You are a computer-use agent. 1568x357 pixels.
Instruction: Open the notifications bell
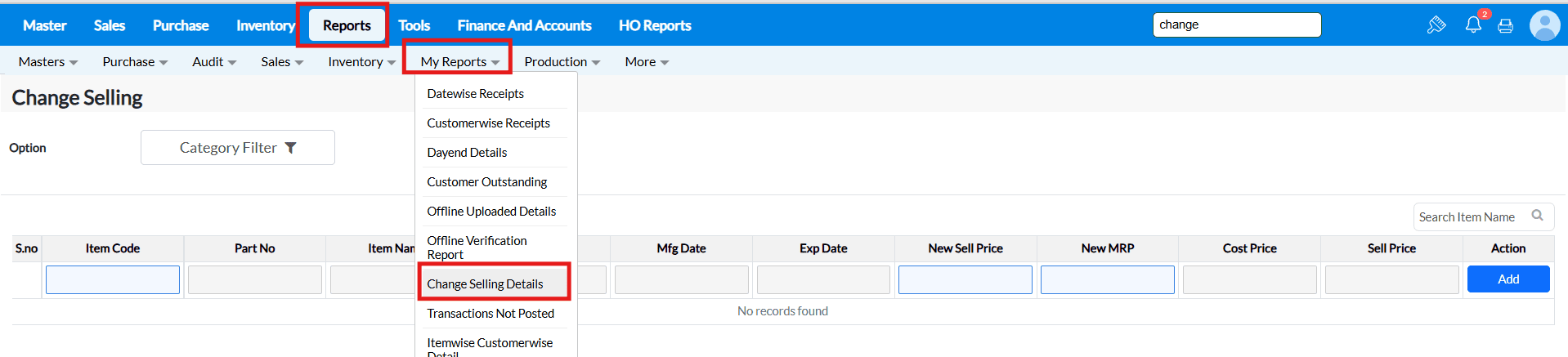tap(1473, 25)
